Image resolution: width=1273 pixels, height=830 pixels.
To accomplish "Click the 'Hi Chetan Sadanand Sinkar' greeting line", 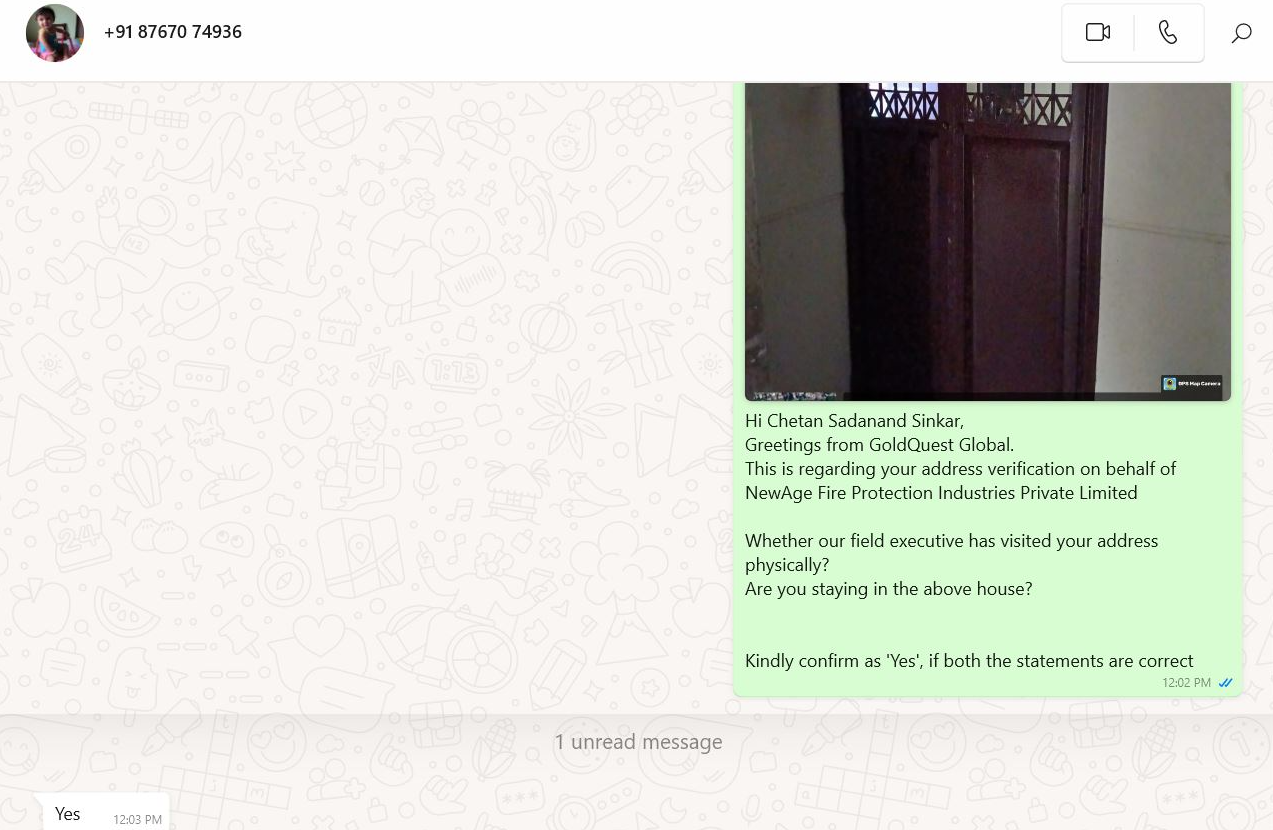I will click(x=854, y=421).
